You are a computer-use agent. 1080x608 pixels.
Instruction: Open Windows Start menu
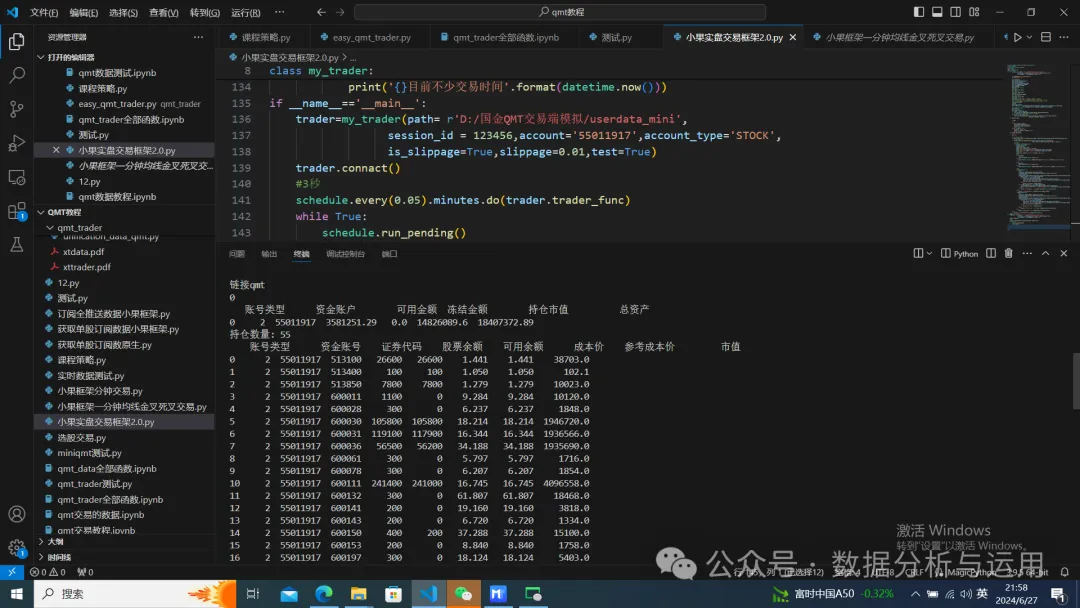pyautogui.click(x=17, y=594)
